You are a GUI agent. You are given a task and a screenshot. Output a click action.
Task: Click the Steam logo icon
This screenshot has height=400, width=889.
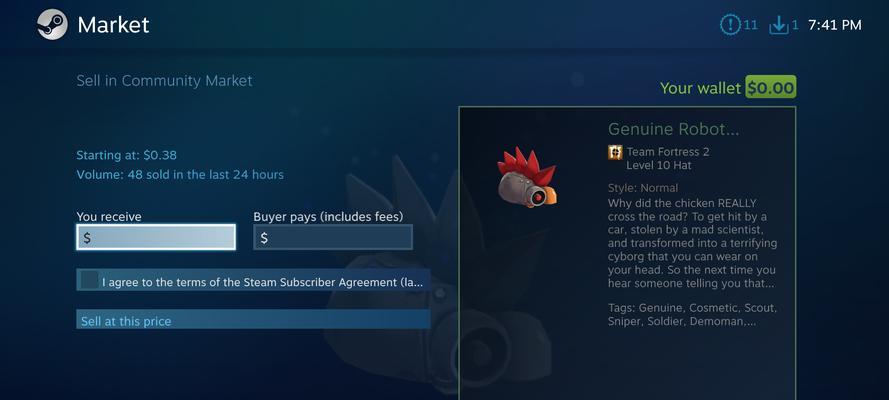[52, 25]
